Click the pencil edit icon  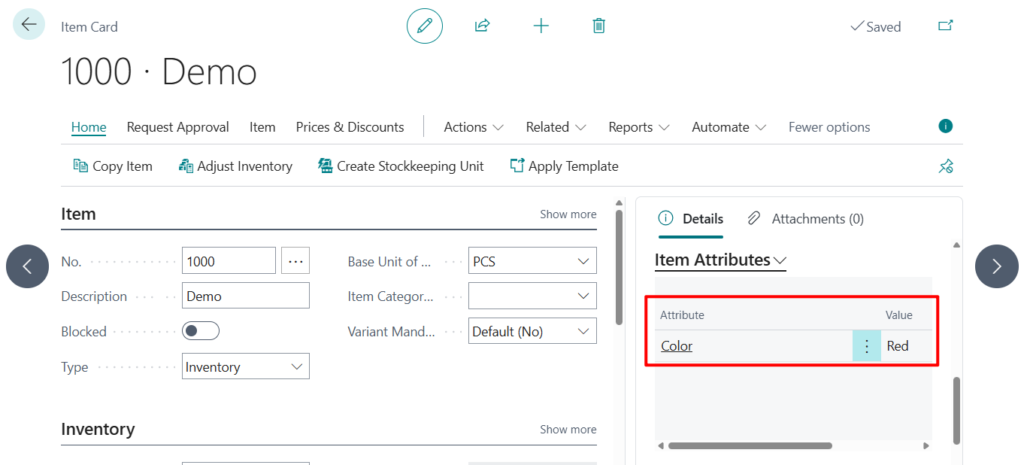(424, 26)
